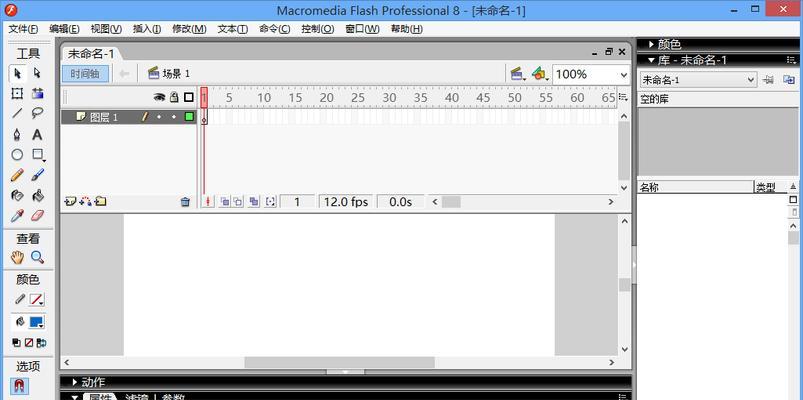Toggle the Snap to Objects magnet option

(19, 385)
